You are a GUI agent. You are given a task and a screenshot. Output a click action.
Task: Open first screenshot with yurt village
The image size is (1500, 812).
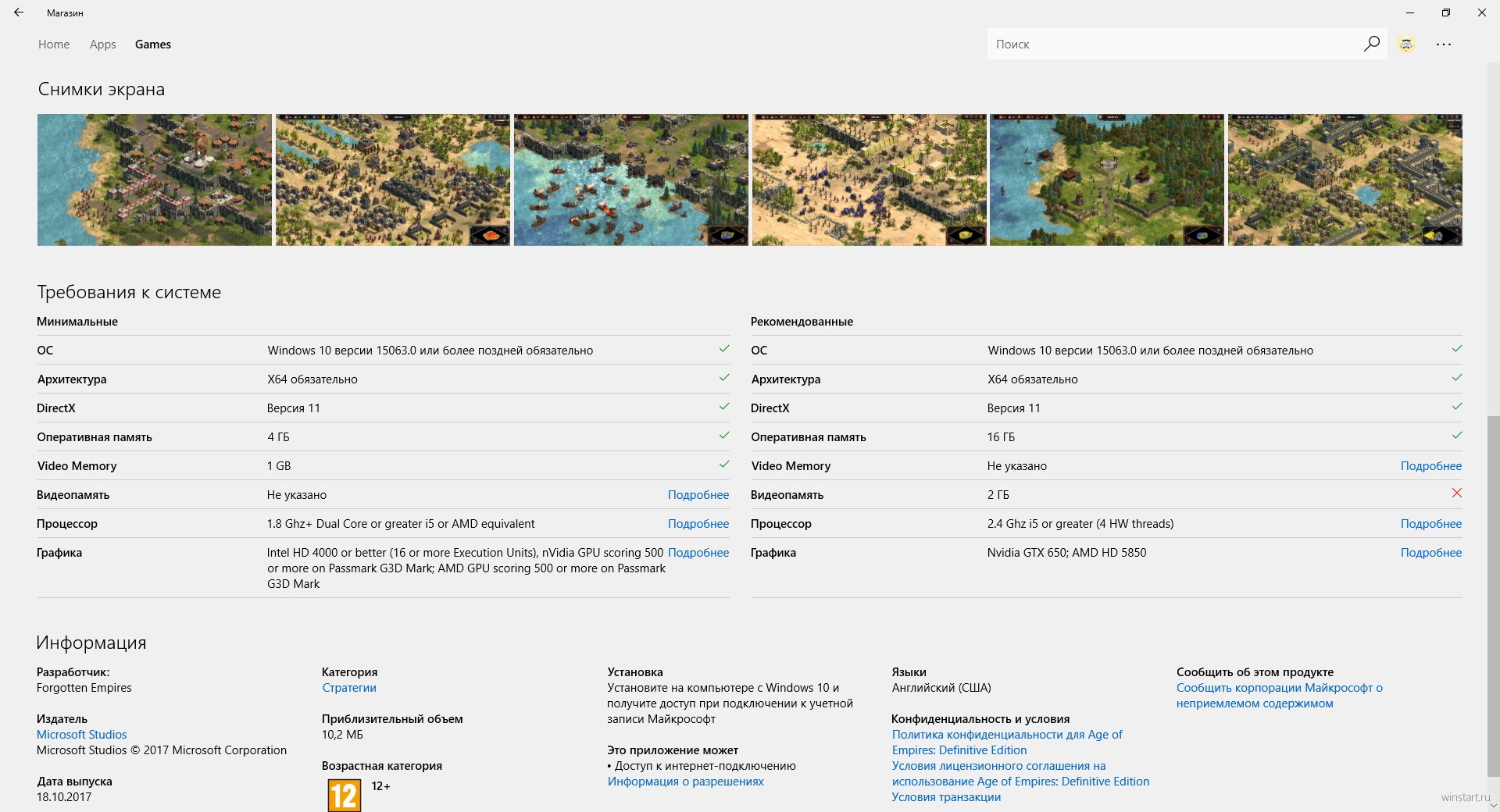coord(155,180)
